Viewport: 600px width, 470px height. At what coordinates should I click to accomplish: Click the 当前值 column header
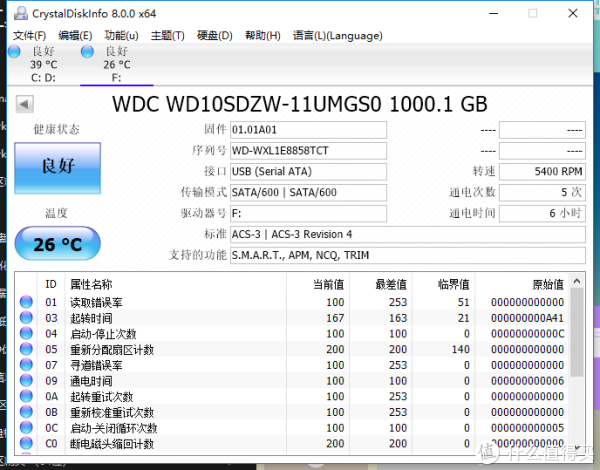pyautogui.click(x=318, y=284)
